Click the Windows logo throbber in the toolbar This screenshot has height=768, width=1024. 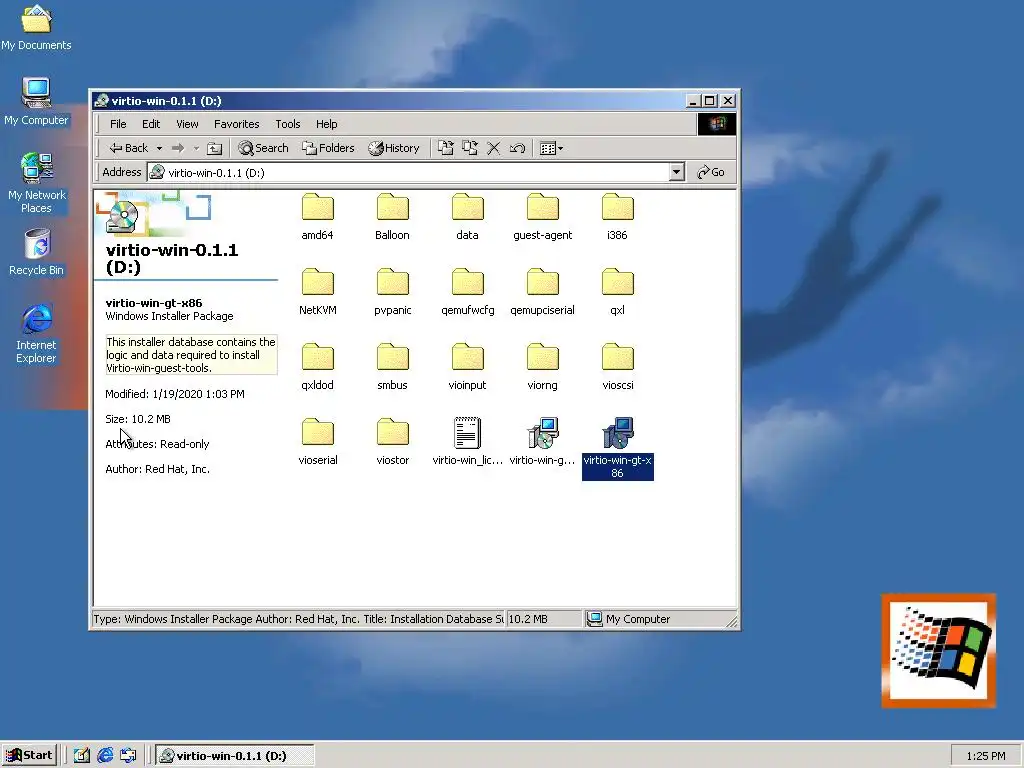coord(717,124)
